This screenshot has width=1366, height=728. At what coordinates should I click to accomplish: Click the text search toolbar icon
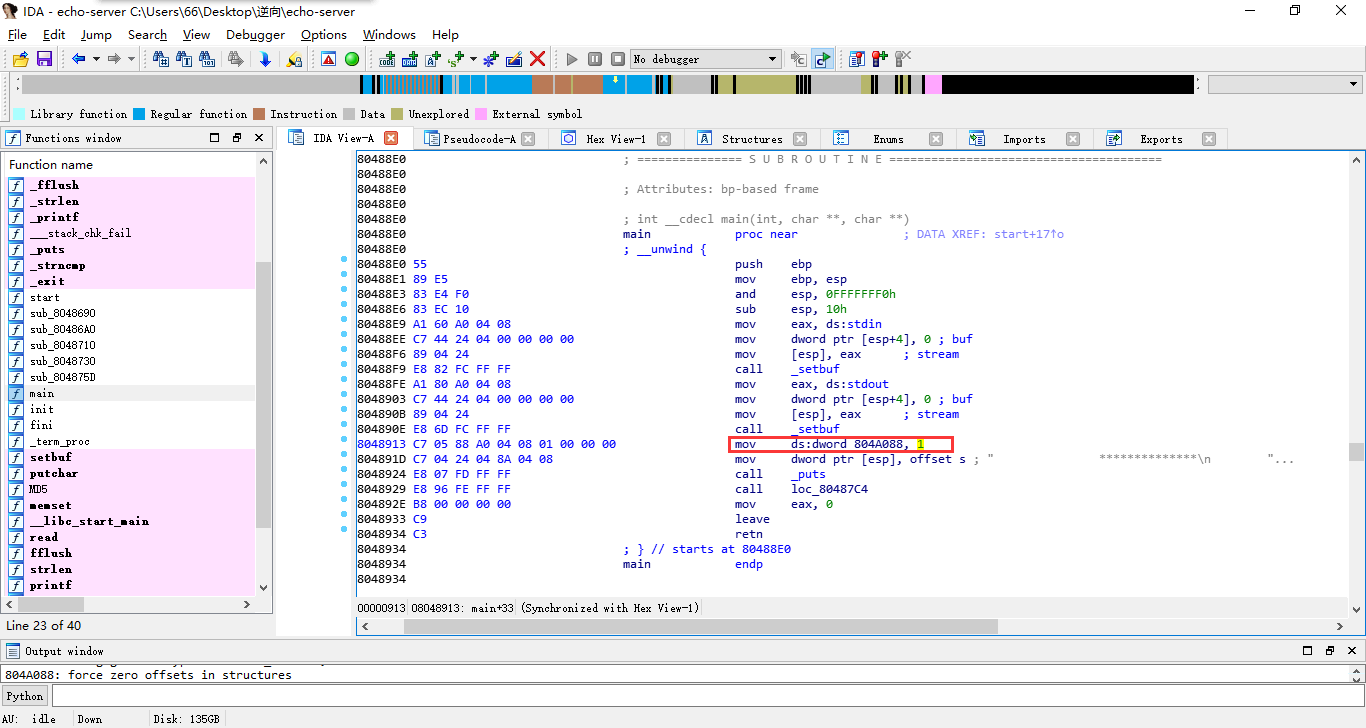185,60
